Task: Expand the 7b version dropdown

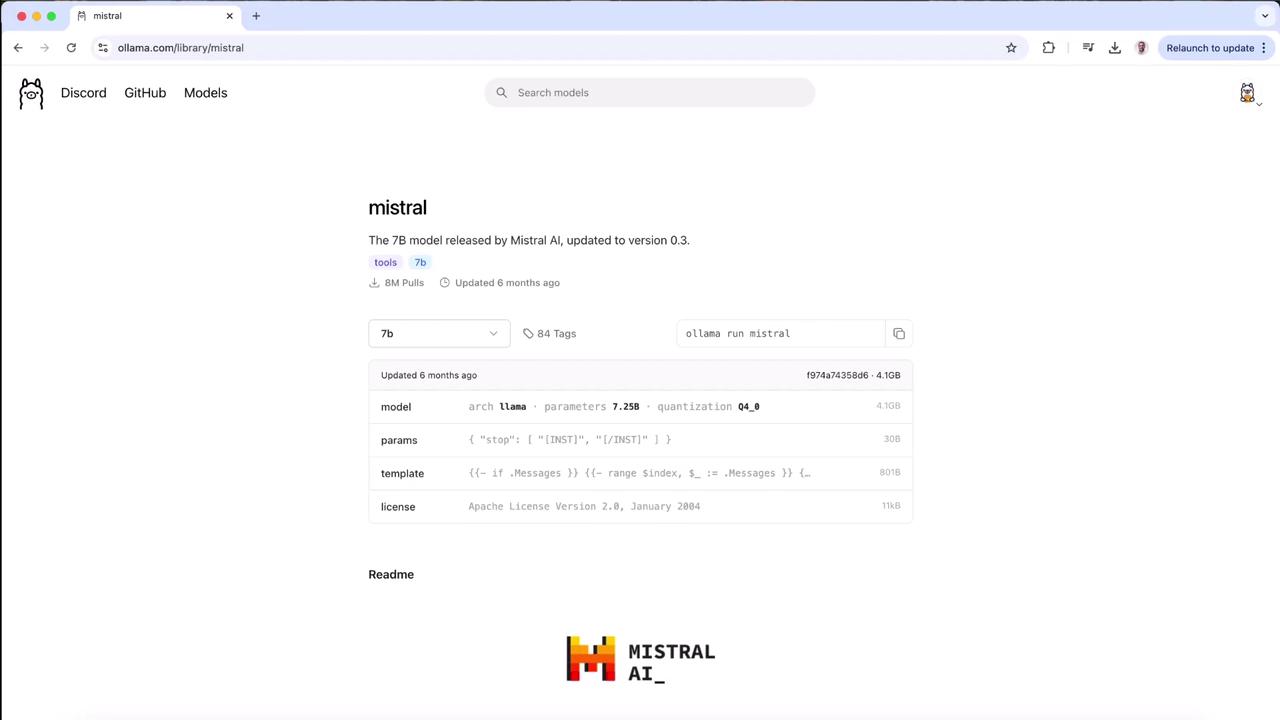Action: coord(439,333)
